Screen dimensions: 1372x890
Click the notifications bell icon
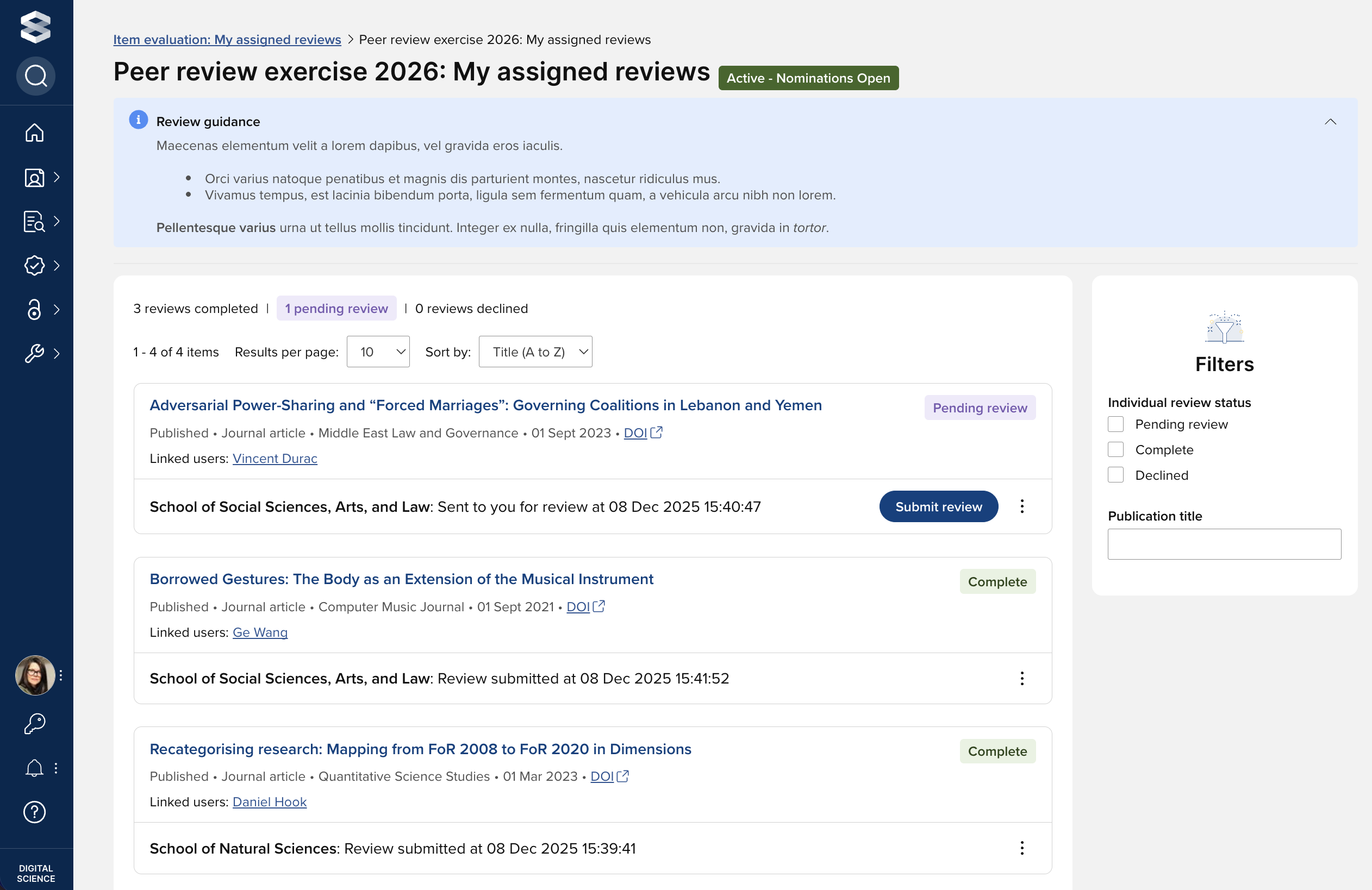click(x=35, y=767)
